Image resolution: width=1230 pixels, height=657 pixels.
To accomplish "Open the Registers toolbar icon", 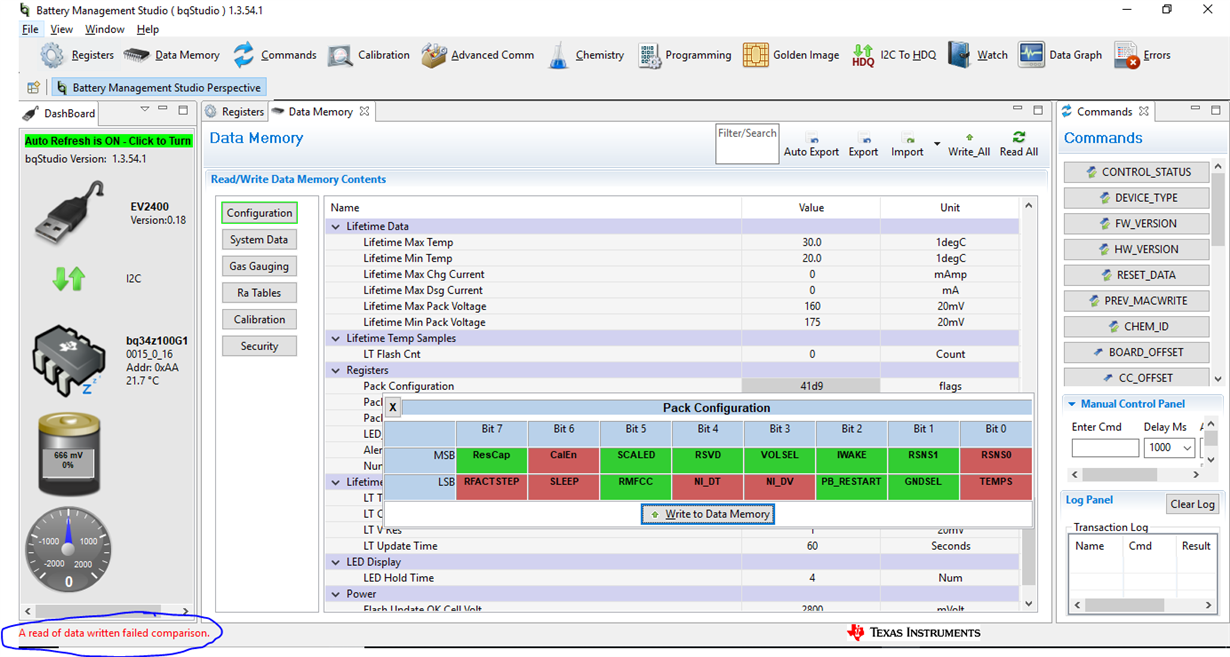I will coord(52,55).
